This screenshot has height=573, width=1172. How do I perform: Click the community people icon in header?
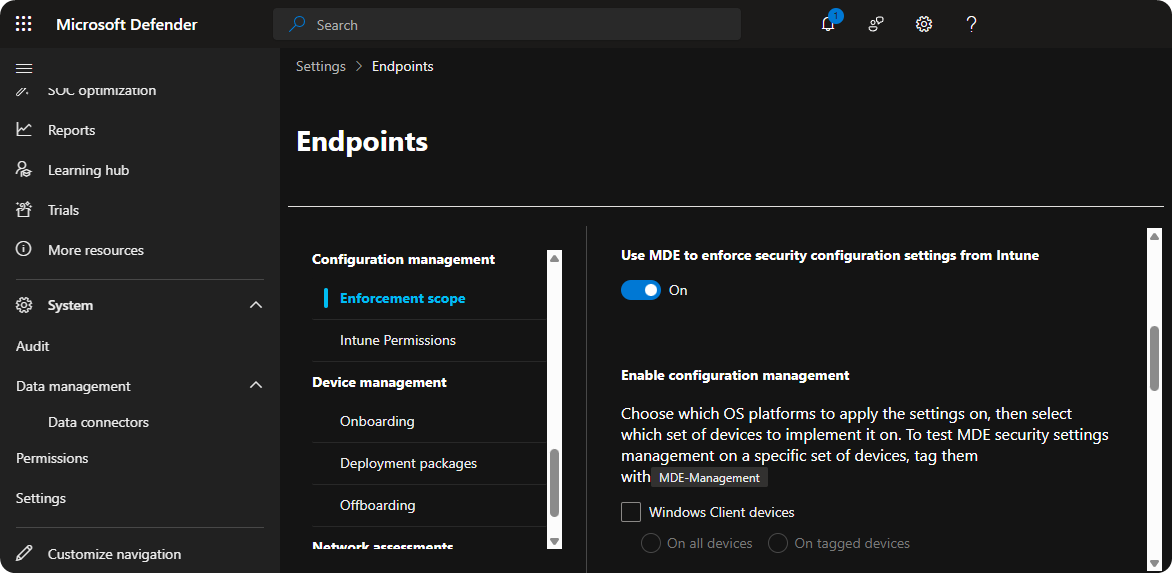876,24
